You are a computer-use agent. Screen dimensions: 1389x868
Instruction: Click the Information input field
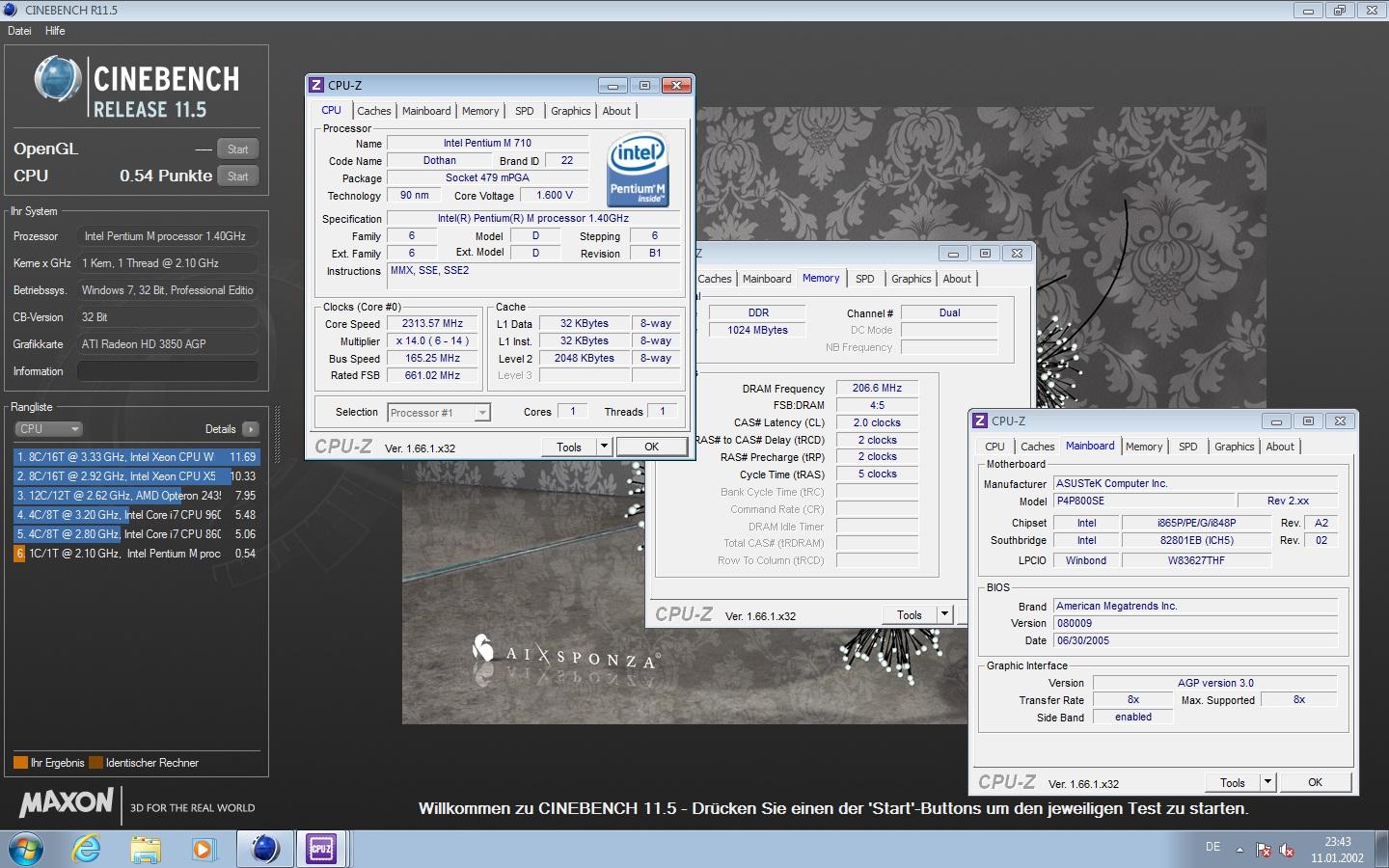tap(168, 371)
